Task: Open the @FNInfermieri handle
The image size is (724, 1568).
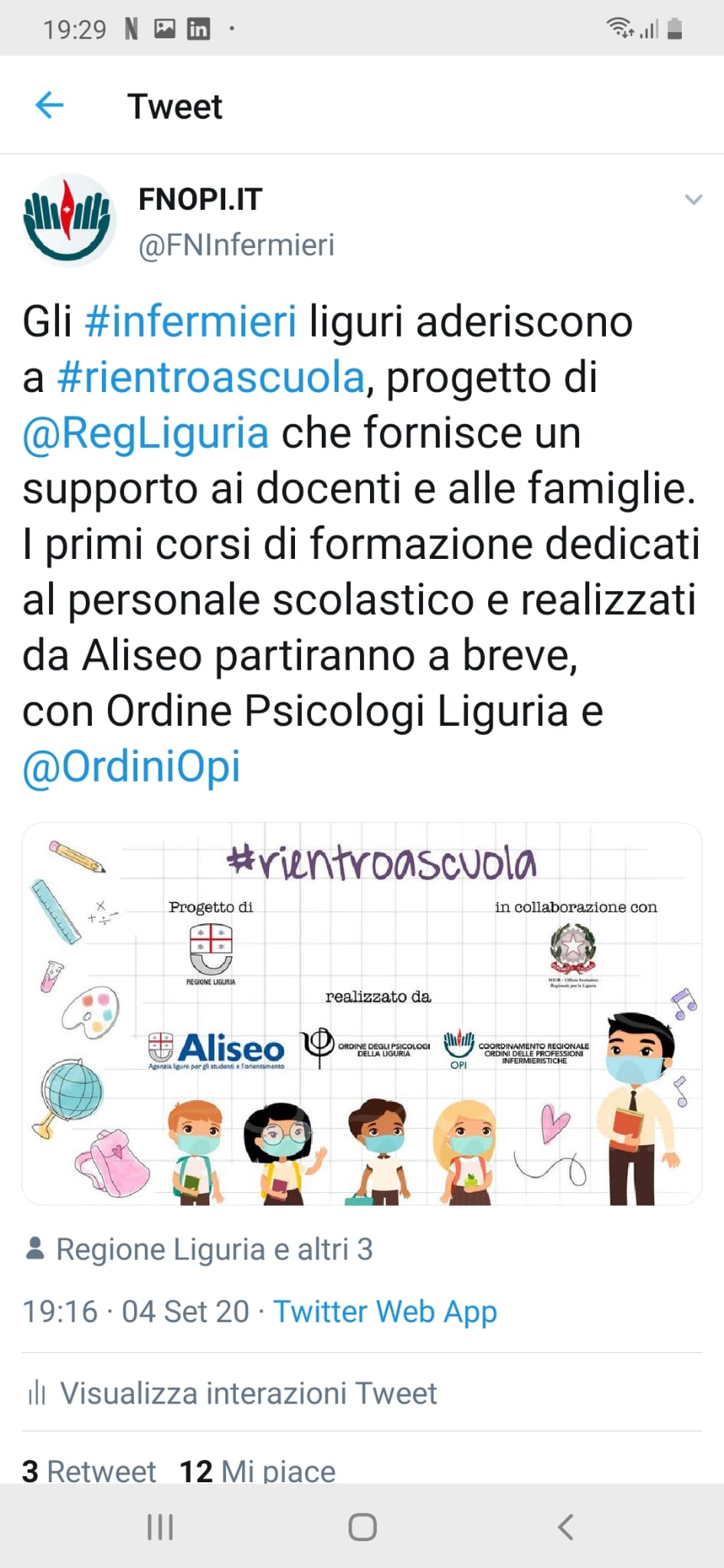Action: [x=236, y=246]
